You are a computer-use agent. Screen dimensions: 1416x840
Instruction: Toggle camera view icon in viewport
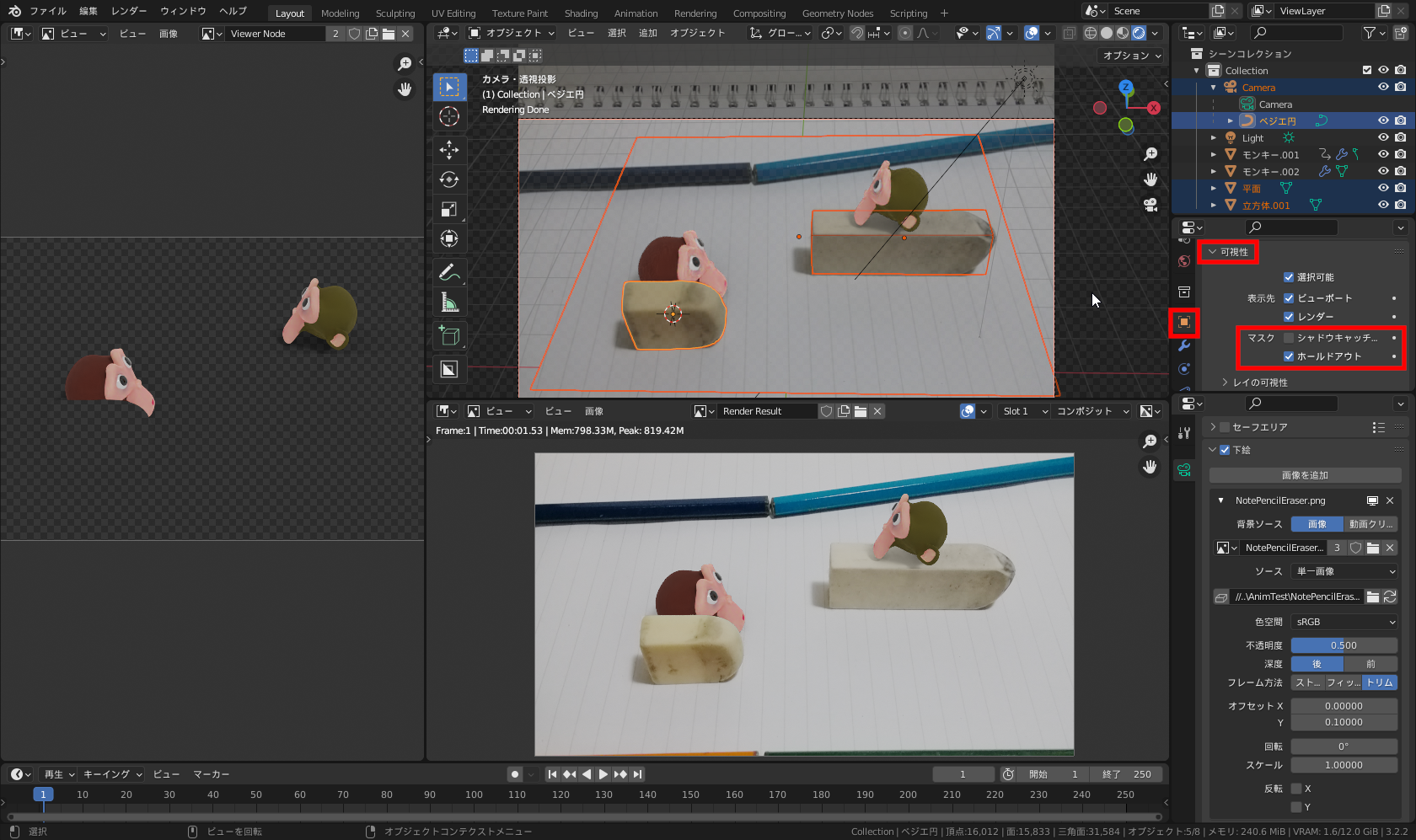click(1150, 205)
